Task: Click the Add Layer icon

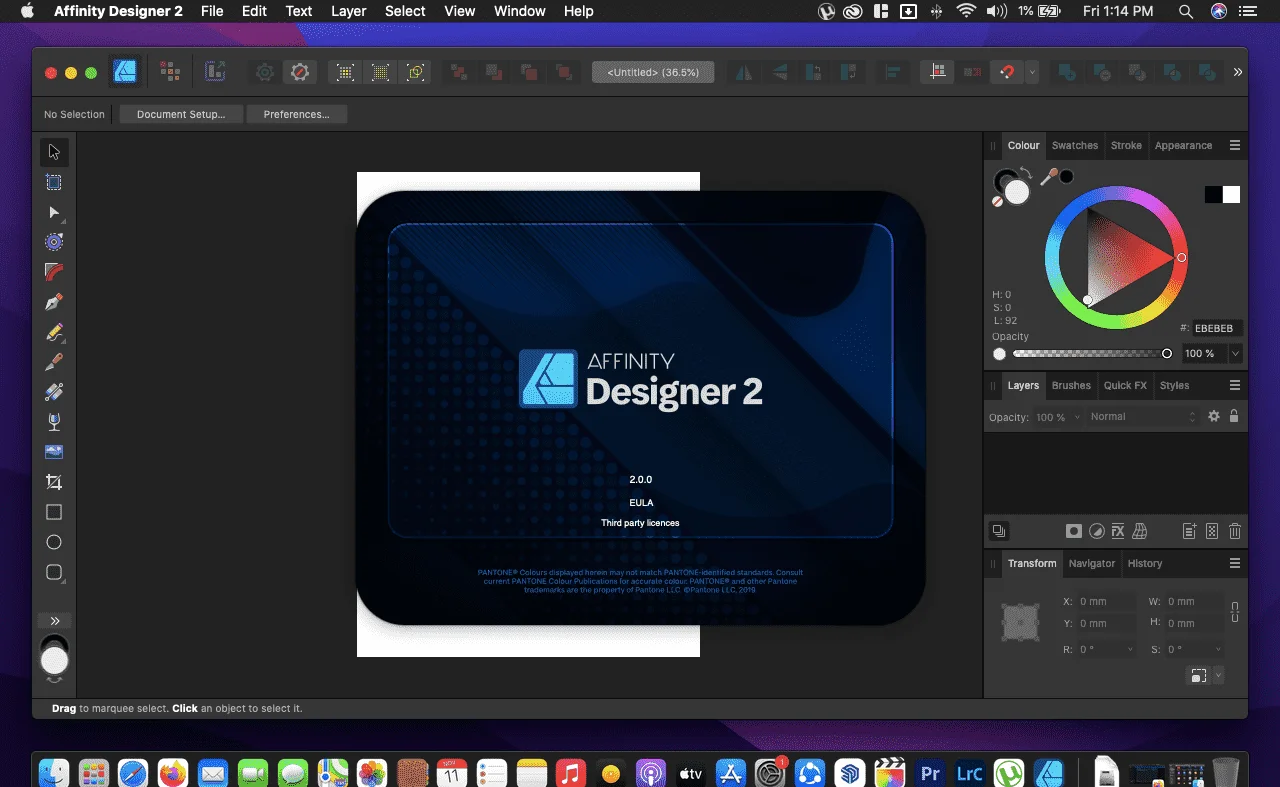Action: 1189,531
